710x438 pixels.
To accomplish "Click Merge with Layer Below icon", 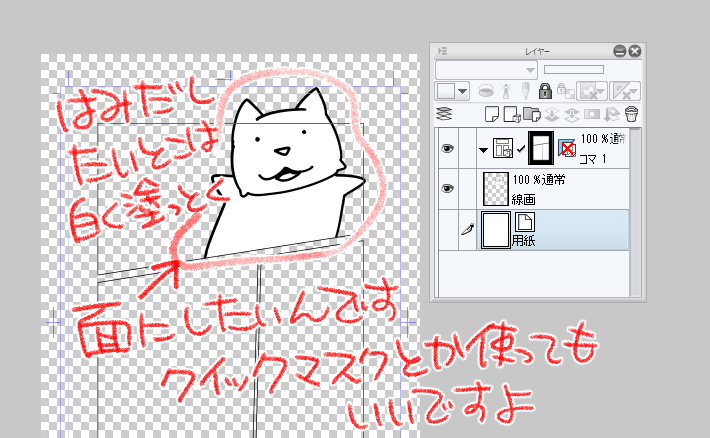I will 571,114.
